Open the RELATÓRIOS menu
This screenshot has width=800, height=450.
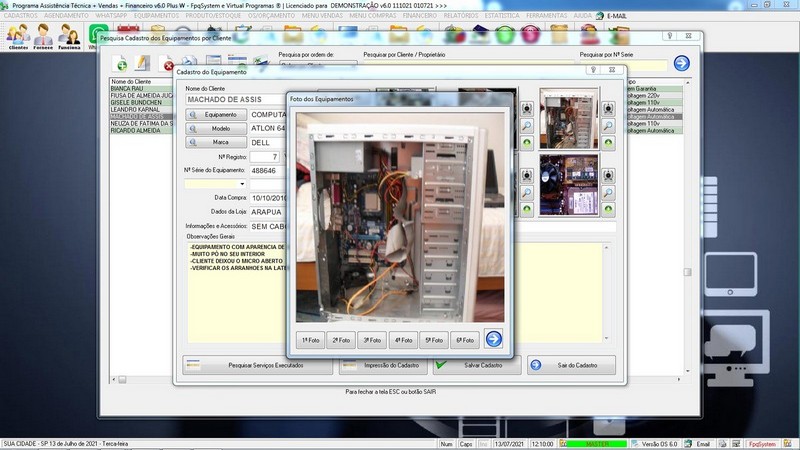pos(461,16)
